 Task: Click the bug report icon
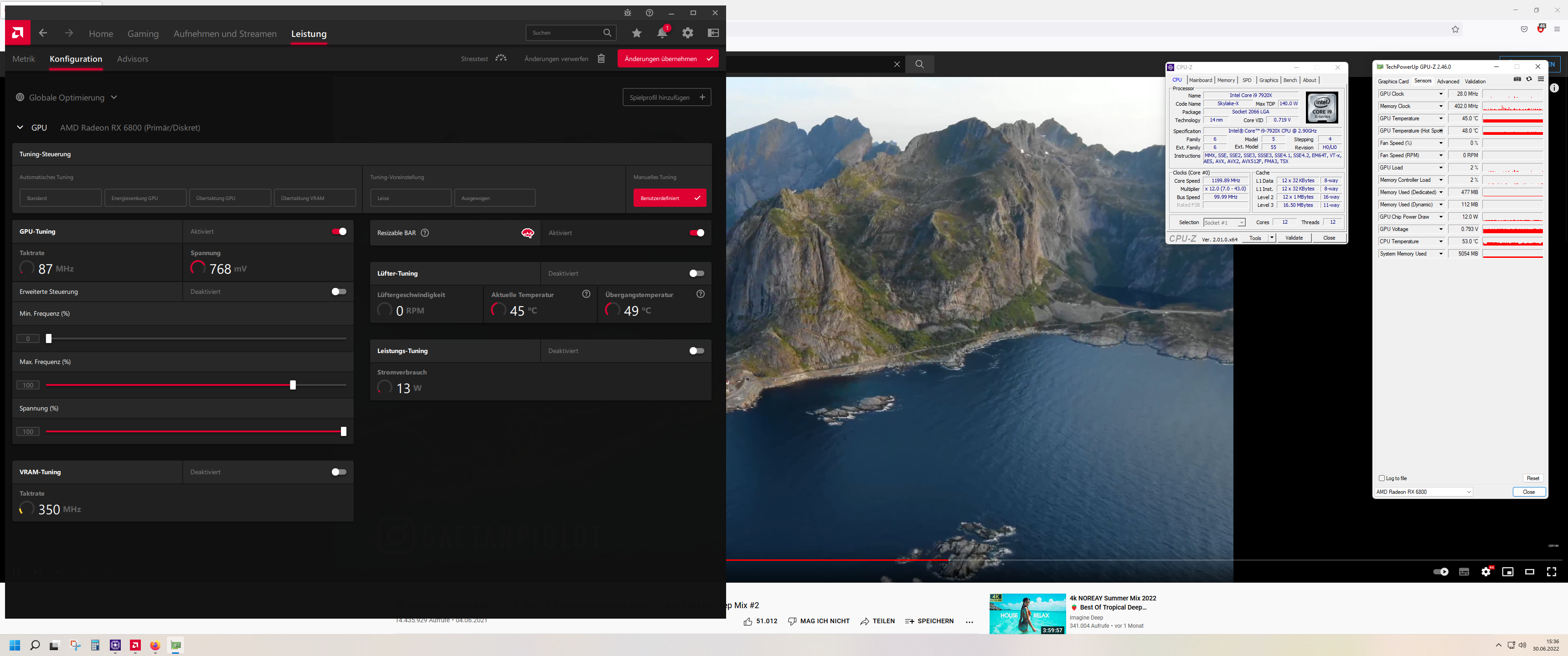[628, 13]
